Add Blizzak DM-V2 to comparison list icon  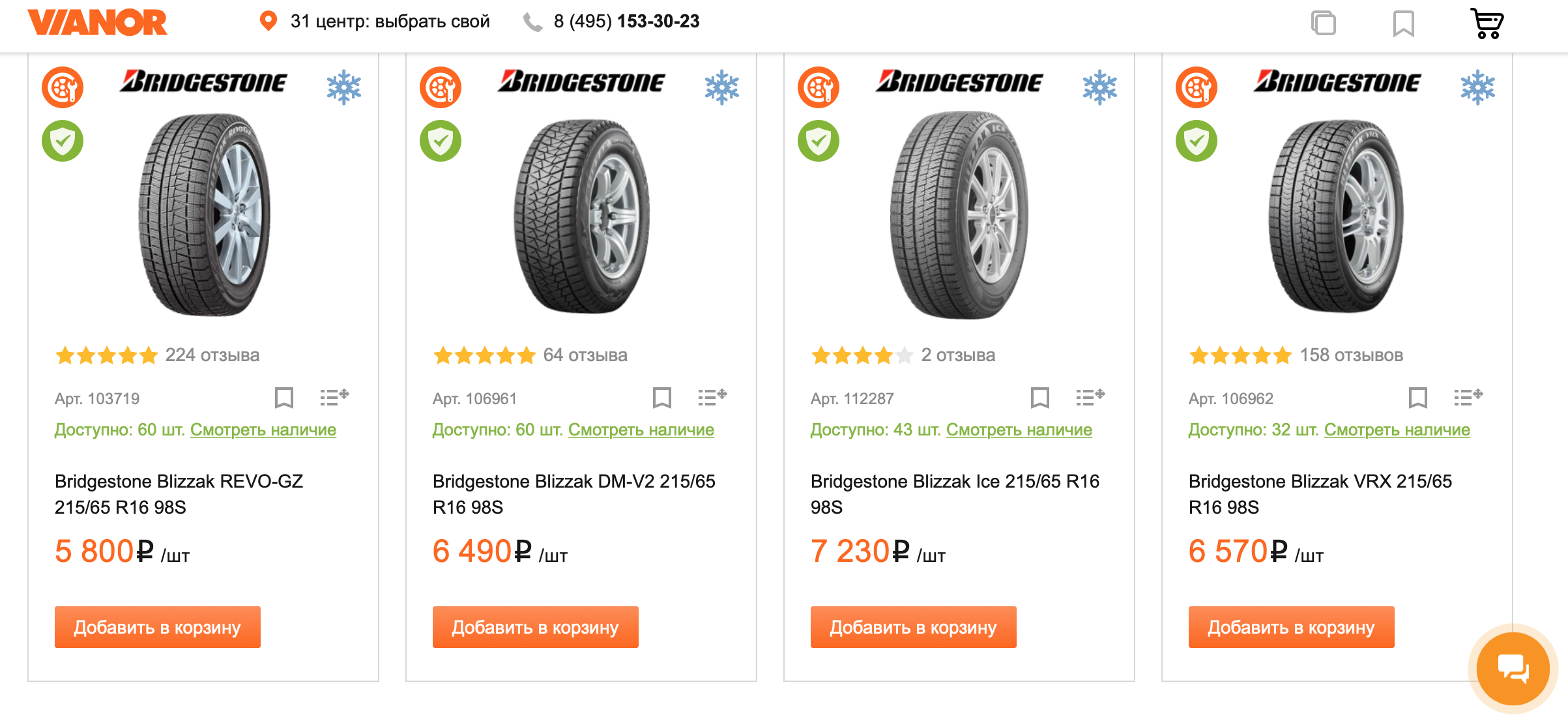(x=712, y=397)
